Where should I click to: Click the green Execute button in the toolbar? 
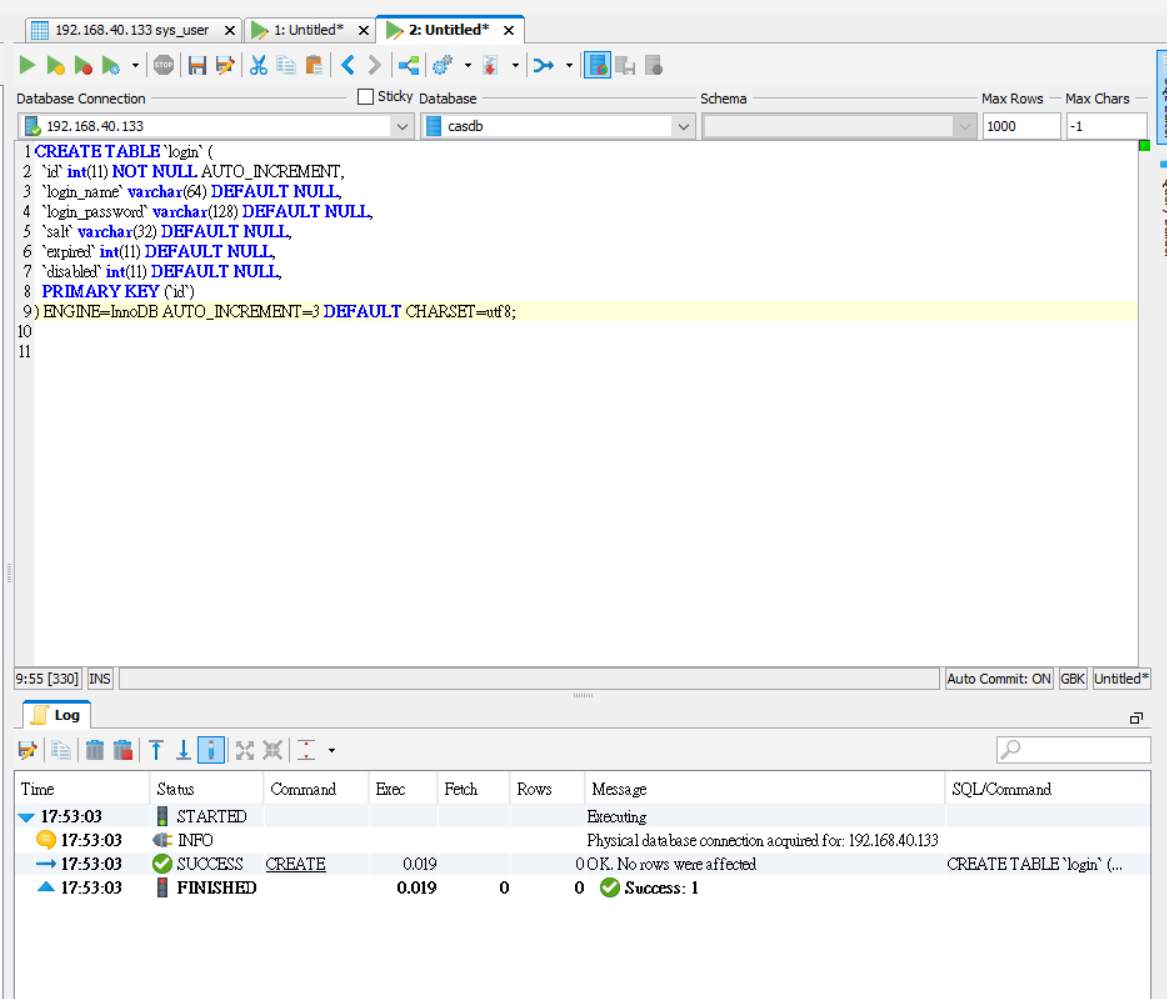point(27,66)
